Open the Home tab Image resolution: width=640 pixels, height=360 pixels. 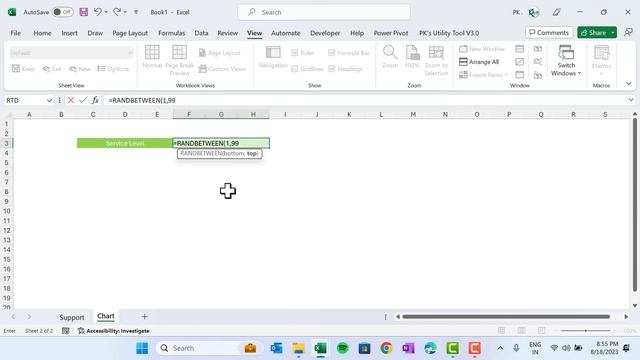[x=42, y=33]
